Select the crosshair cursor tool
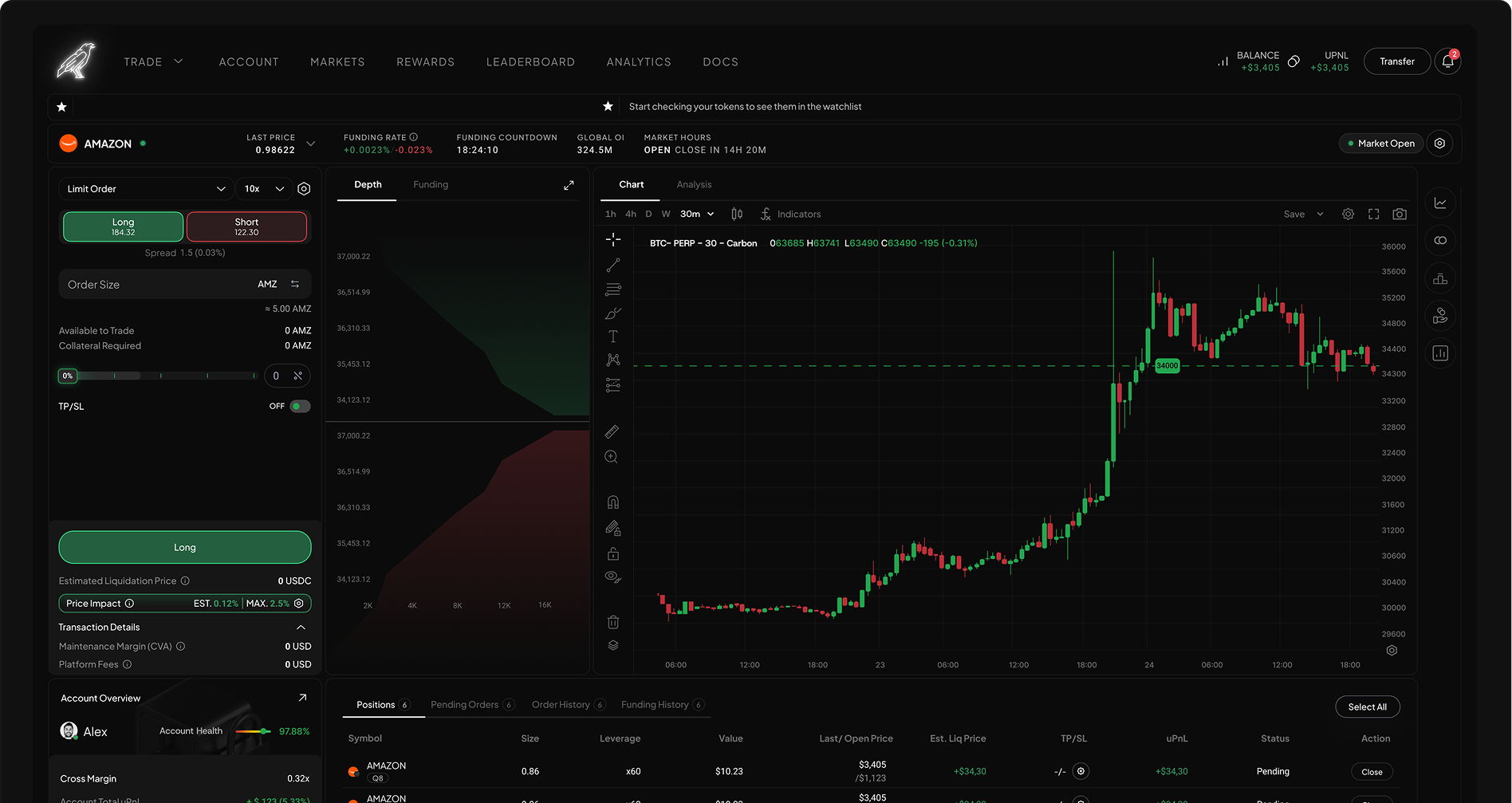The width and height of the screenshot is (1512, 803). pyautogui.click(x=612, y=239)
